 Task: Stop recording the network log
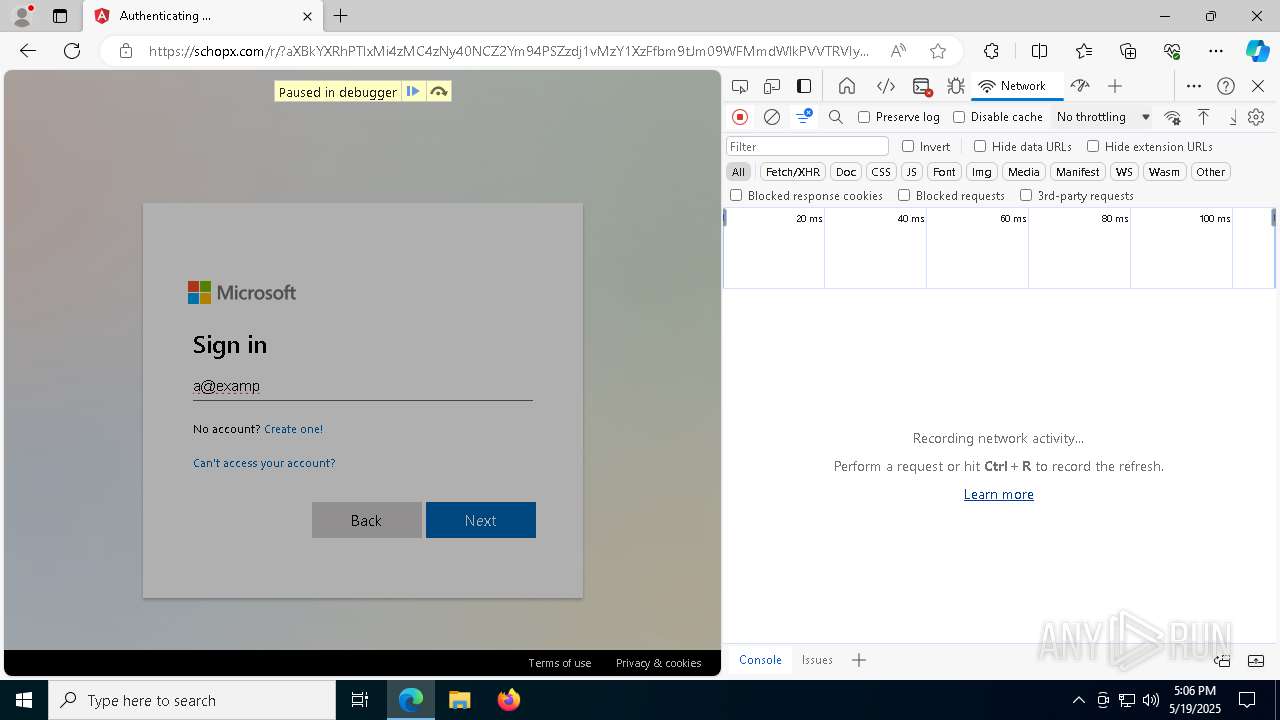740,117
